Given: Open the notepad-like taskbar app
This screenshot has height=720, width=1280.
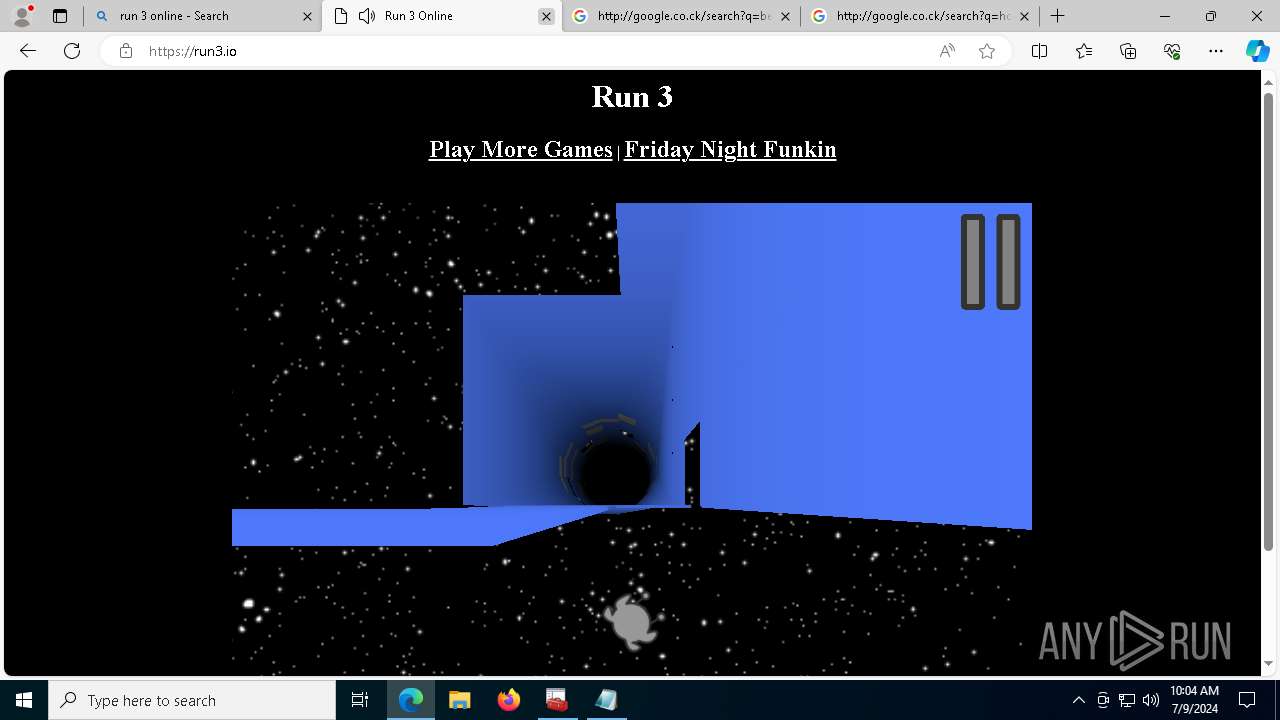Looking at the screenshot, I should pos(605,700).
